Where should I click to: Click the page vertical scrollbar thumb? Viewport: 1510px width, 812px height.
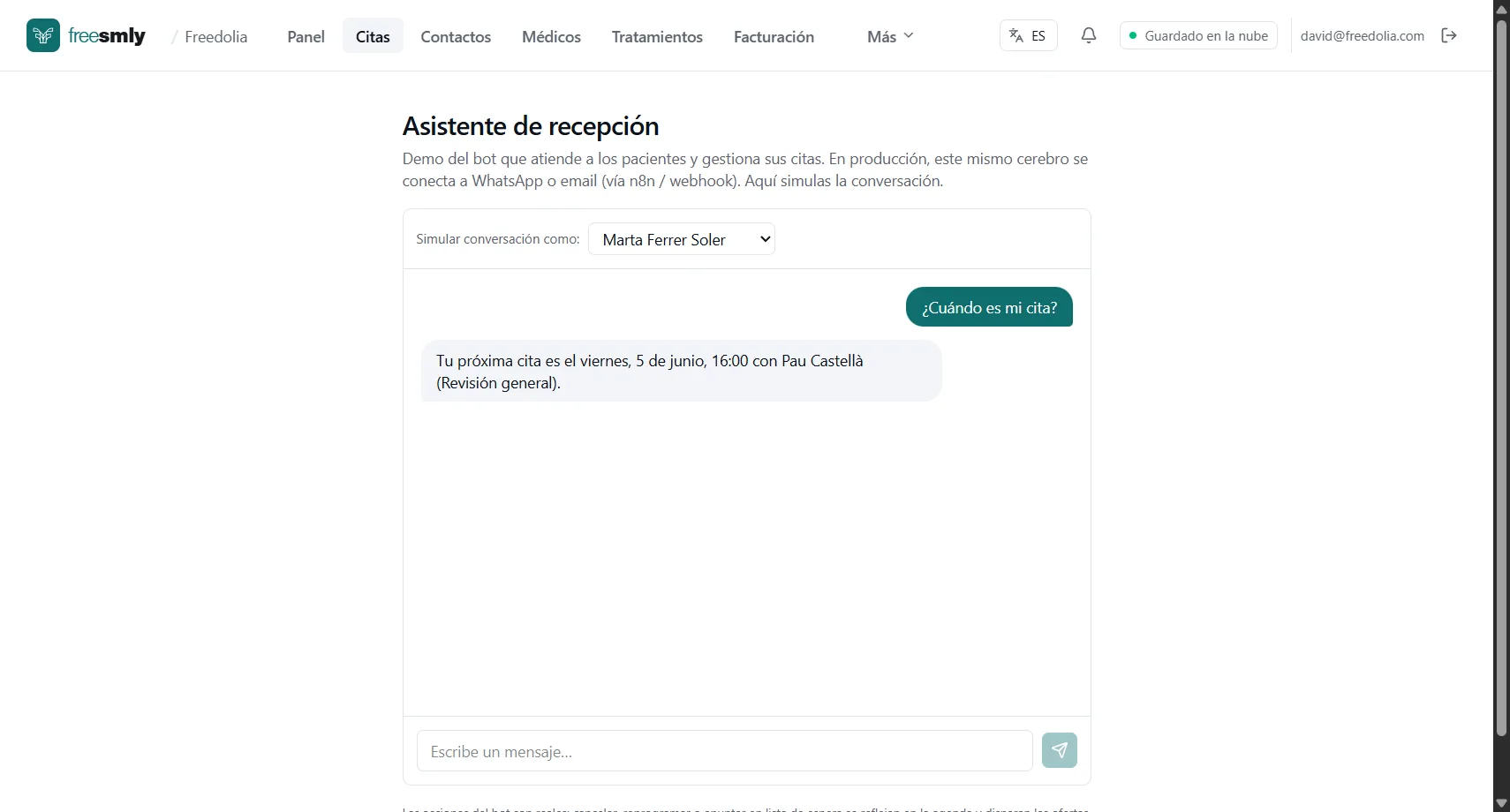[x=1501, y=378]
